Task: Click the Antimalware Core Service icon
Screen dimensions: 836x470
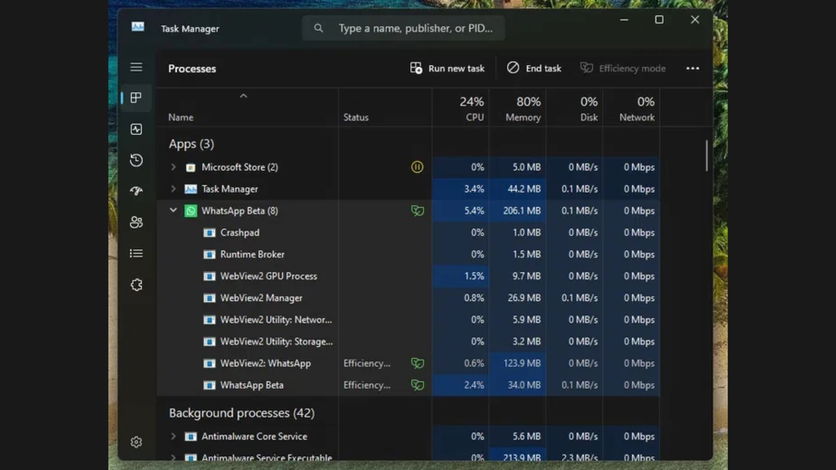Action: [x=190, y=436]
